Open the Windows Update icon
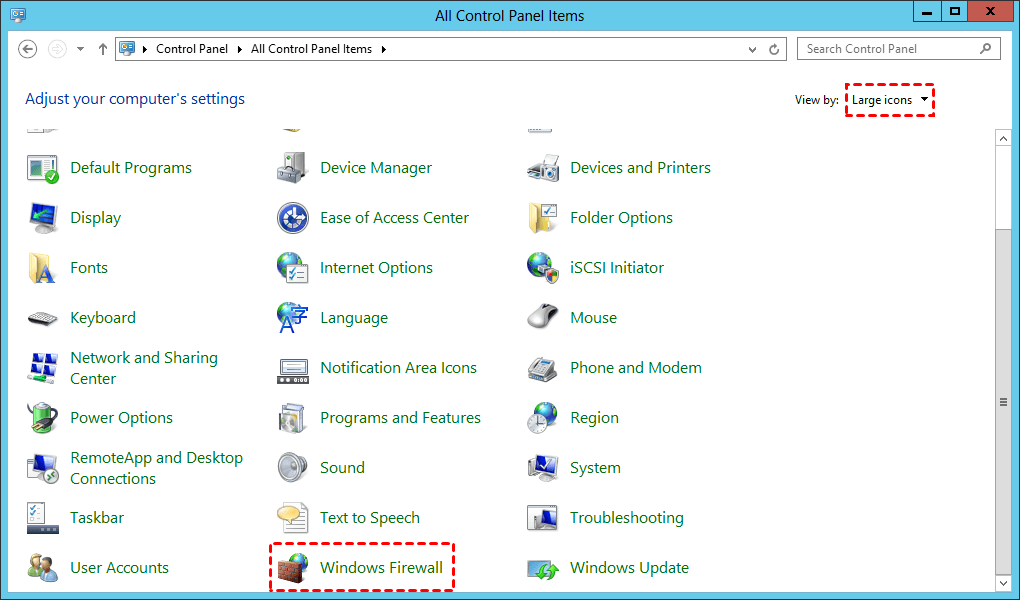This screenshot has width=1020, height=600. click(x=542, y=568)
